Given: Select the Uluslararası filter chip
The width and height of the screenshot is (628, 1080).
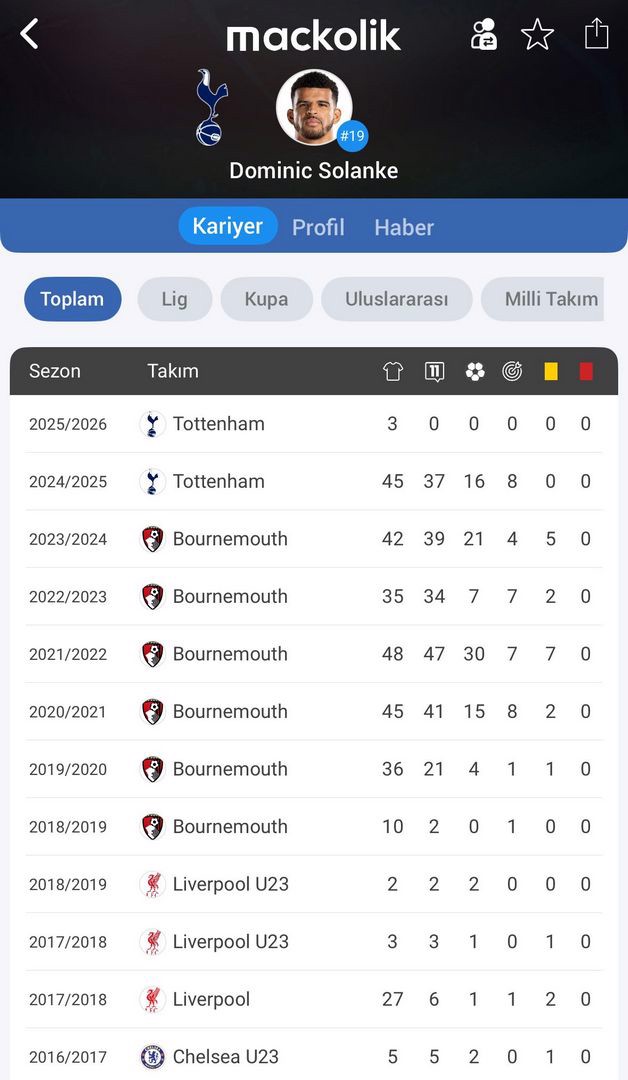Looking at the screenshot, I should pos(396,299).
